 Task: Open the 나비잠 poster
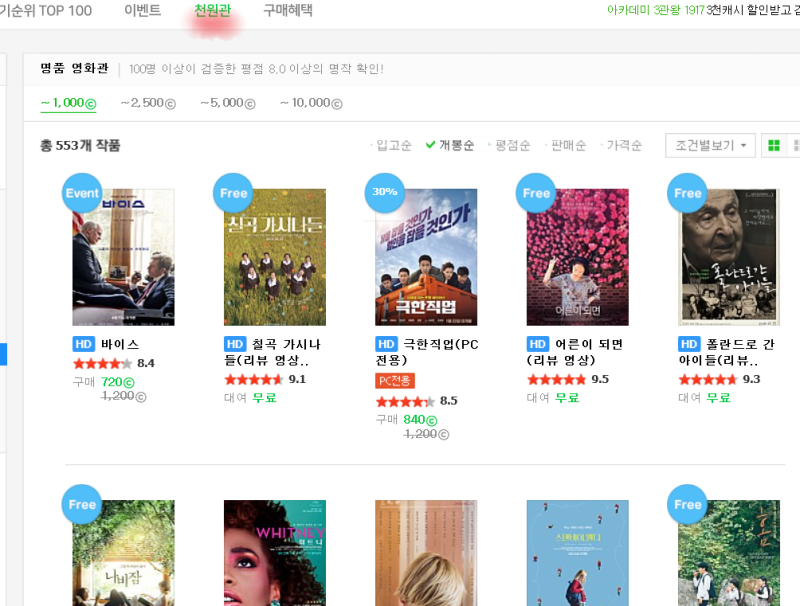click(123, 553)
